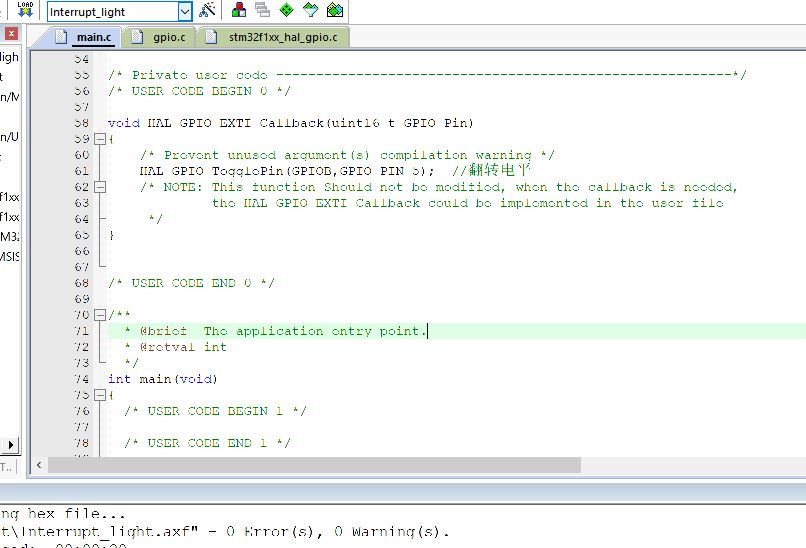
Task: Collapse the main function block at line 75
Action: coord(100,395)
